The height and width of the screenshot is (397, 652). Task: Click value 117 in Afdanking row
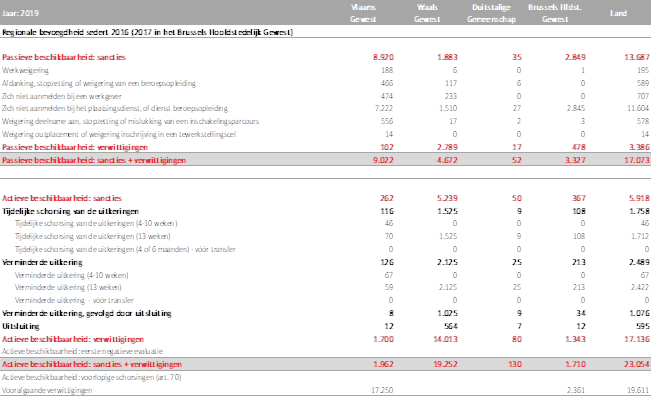click(x=451, y=83)
